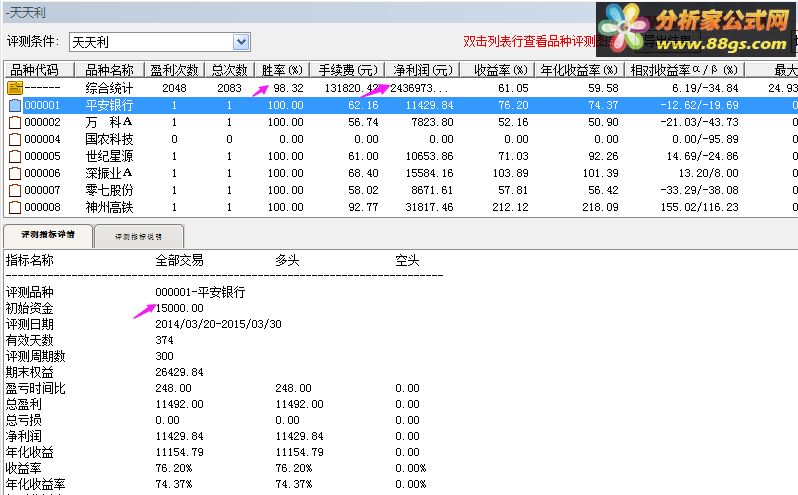Click the 000007 零七股份 row icon
798x495 pixels.
[x=15, y=190]
